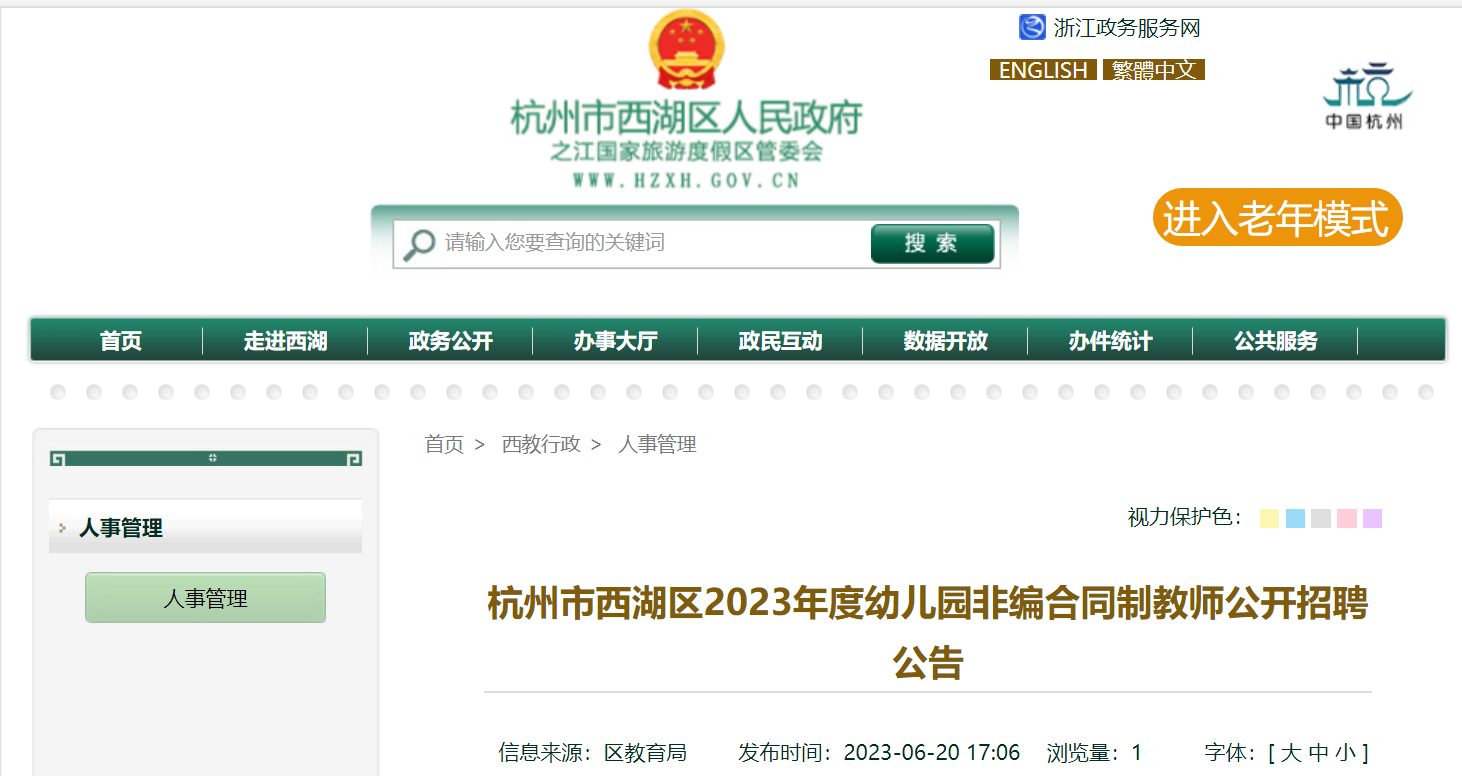Open the 办事大厅 menu

[615, 341]
